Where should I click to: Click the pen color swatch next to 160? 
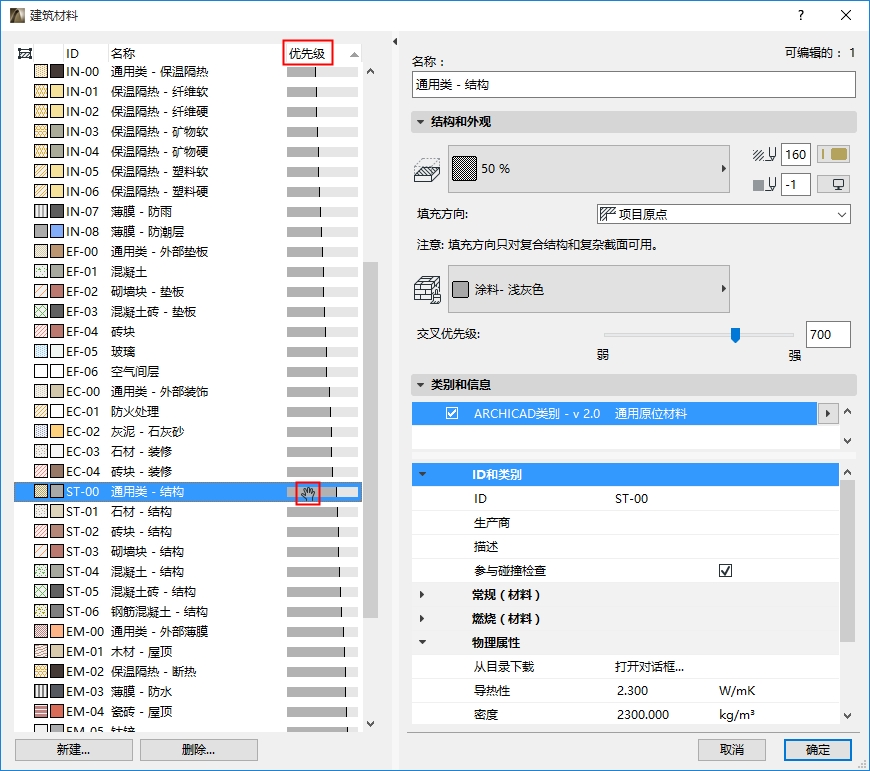(834, 154)
